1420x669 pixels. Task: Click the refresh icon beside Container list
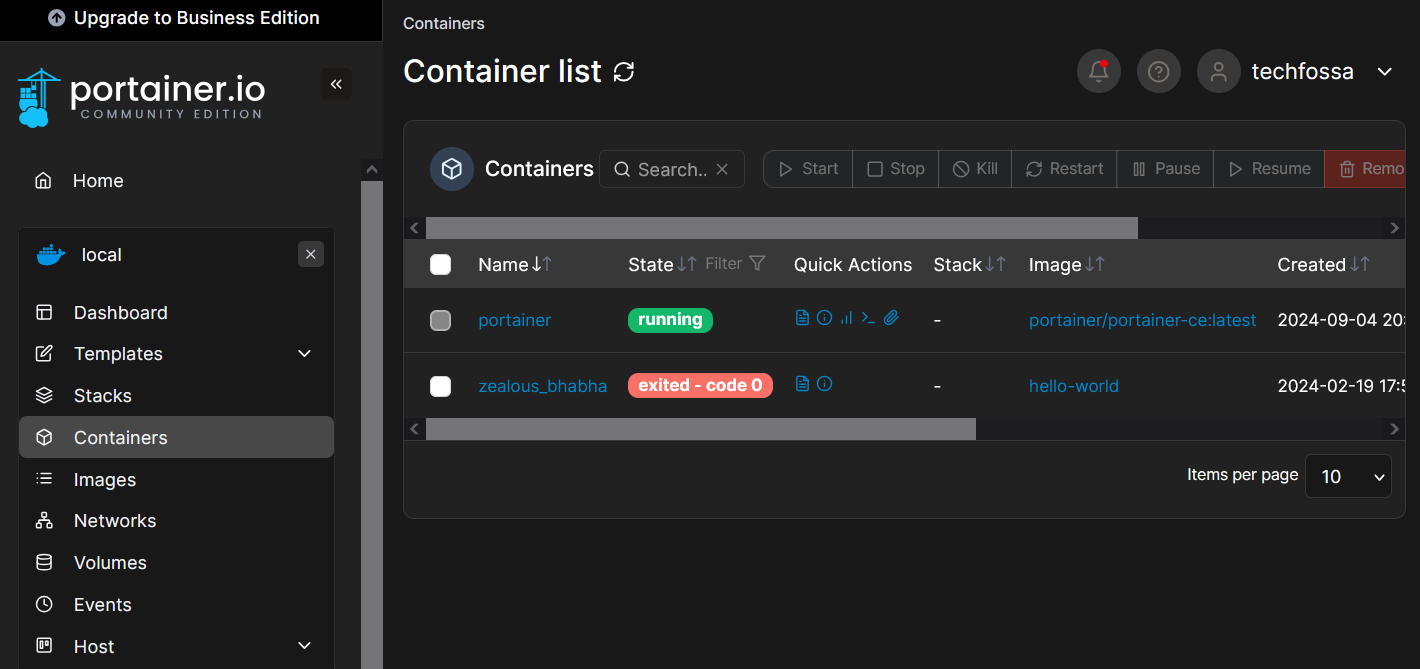(x=624, y=72)
